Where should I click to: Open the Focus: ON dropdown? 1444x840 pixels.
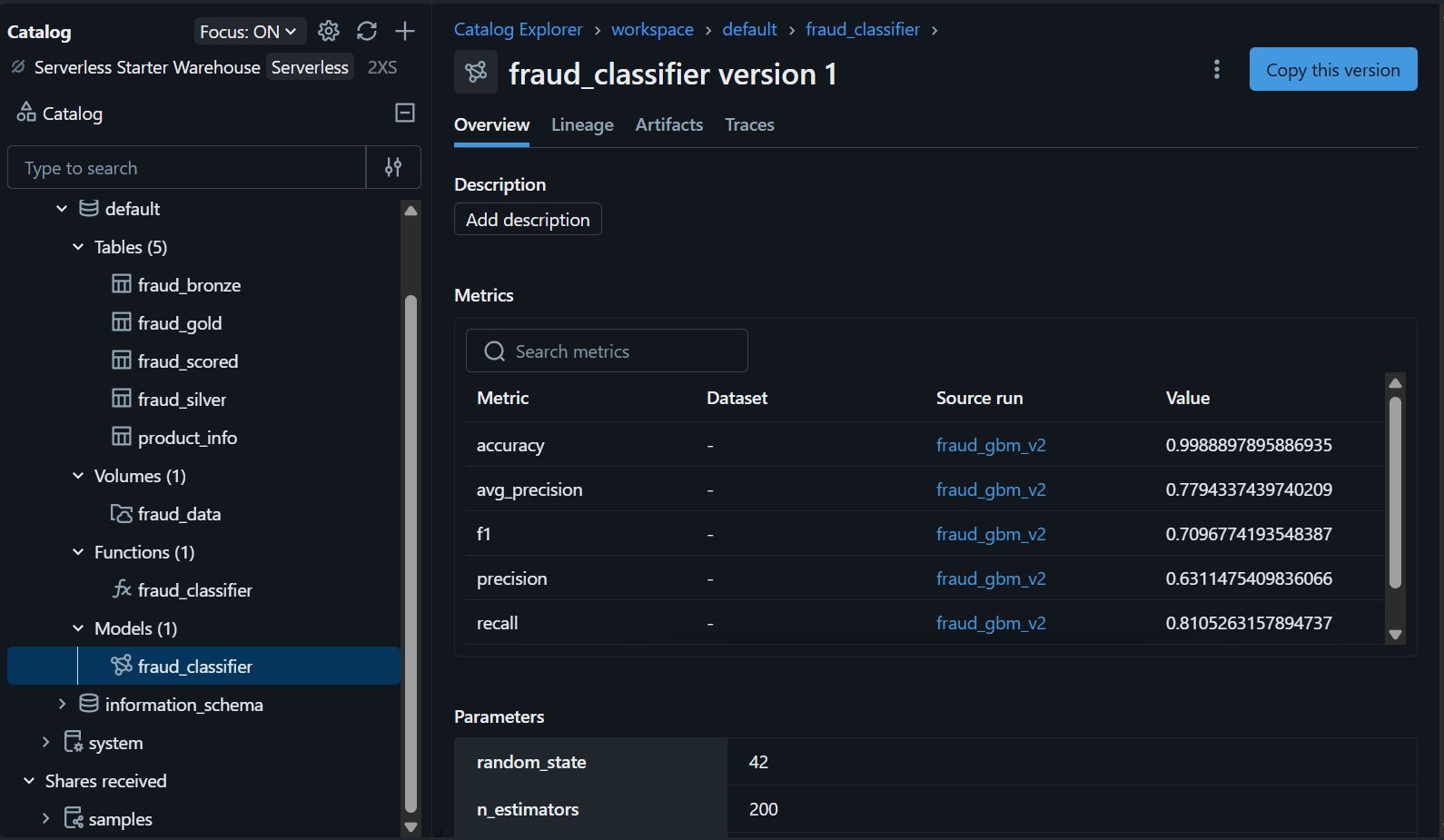(249, 32)
